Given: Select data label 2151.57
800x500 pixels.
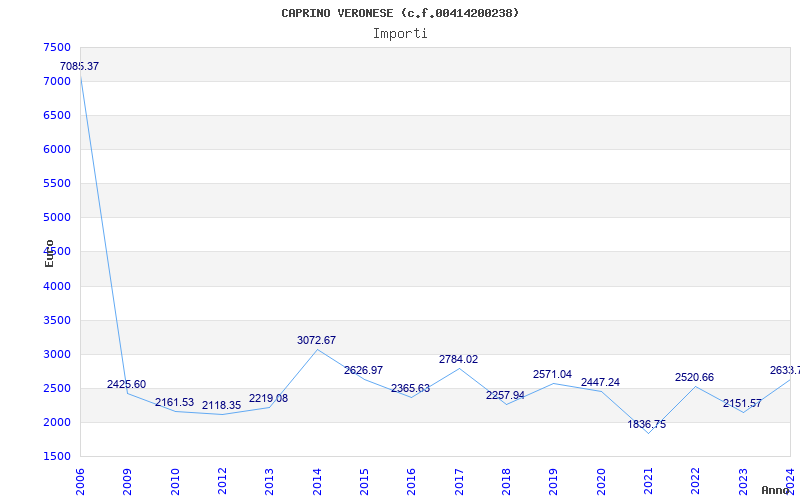Looking at the screenshot, I should pos(742,403).
